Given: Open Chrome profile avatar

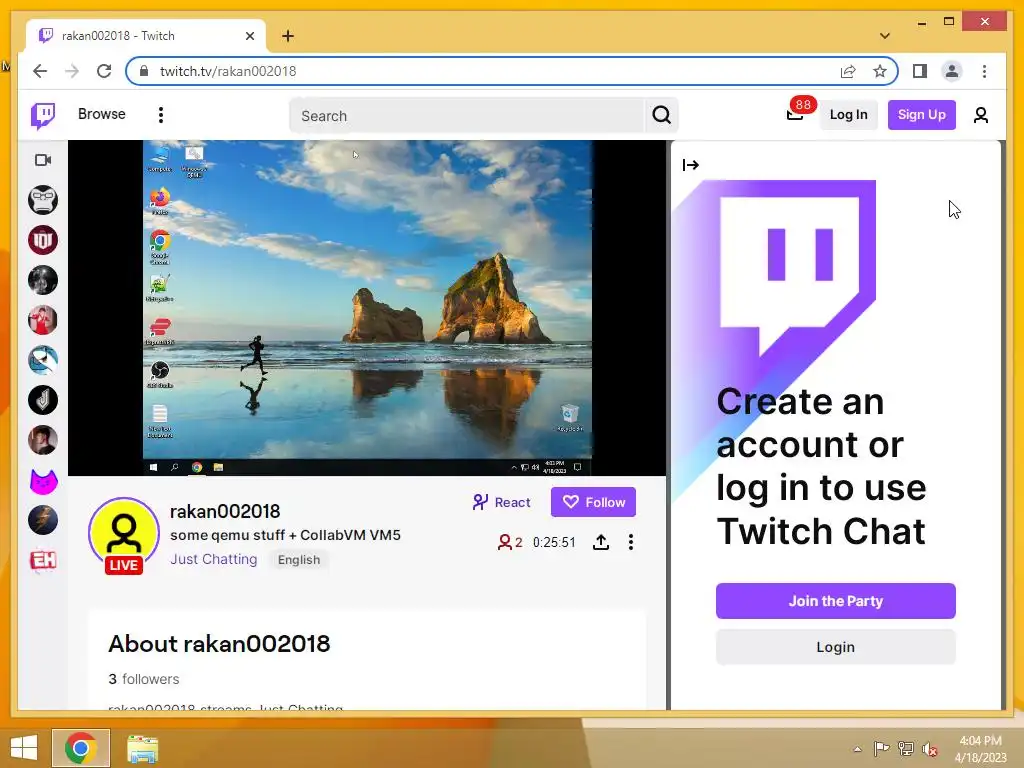Looking at the screenshot, I should pyautogui.click(x=952, y=71).
